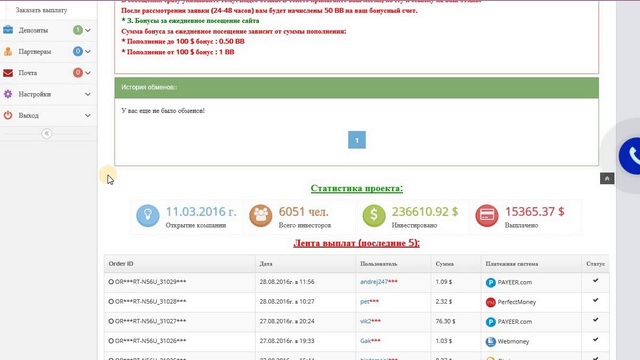This screenshot has width=640, height=360.
Task: Click the scroll-to-top arrow button
Action: tap(607, 178)
